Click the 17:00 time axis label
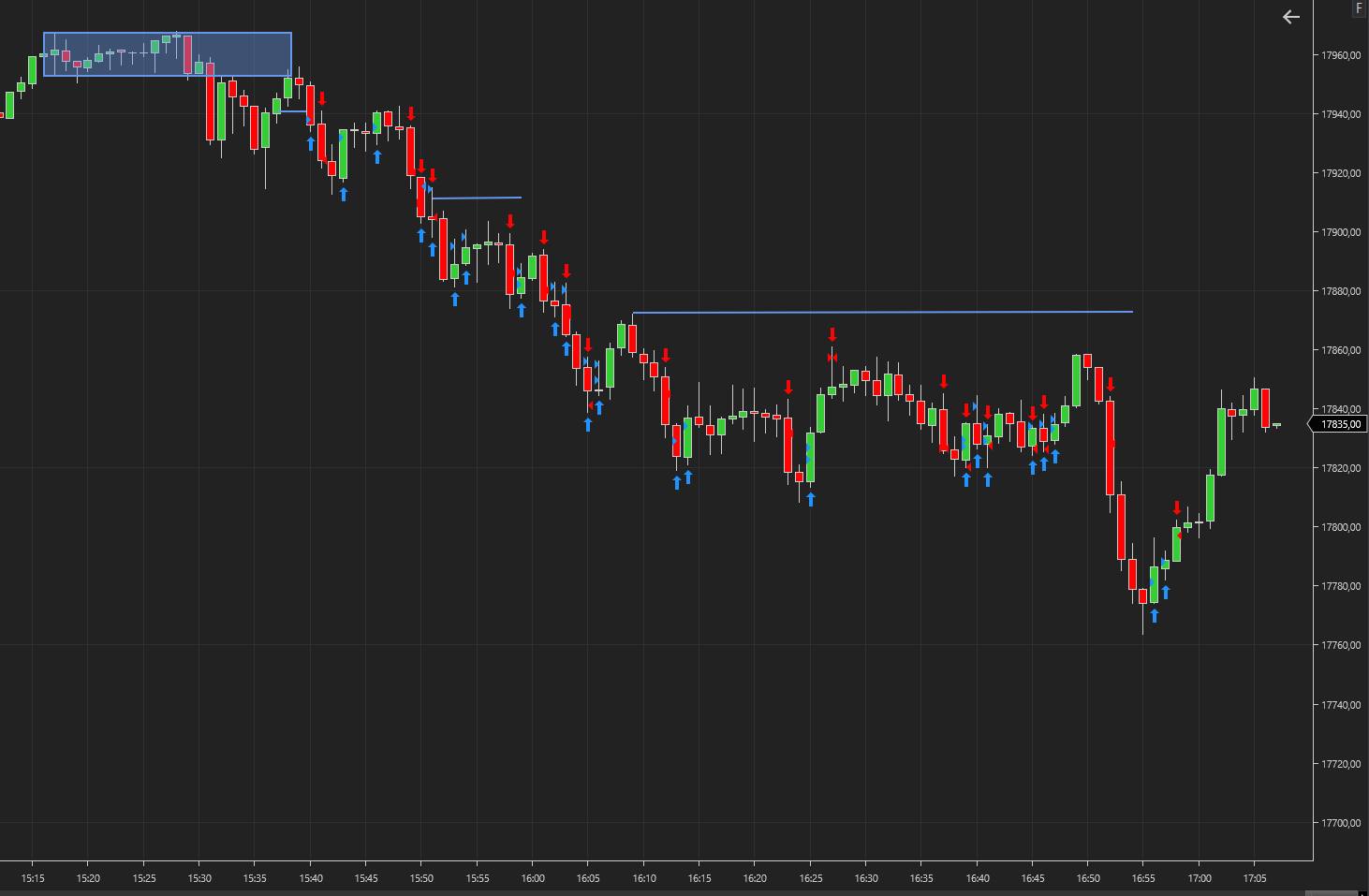Viewport: 1369px width, 896px height. click(1200, 878)
